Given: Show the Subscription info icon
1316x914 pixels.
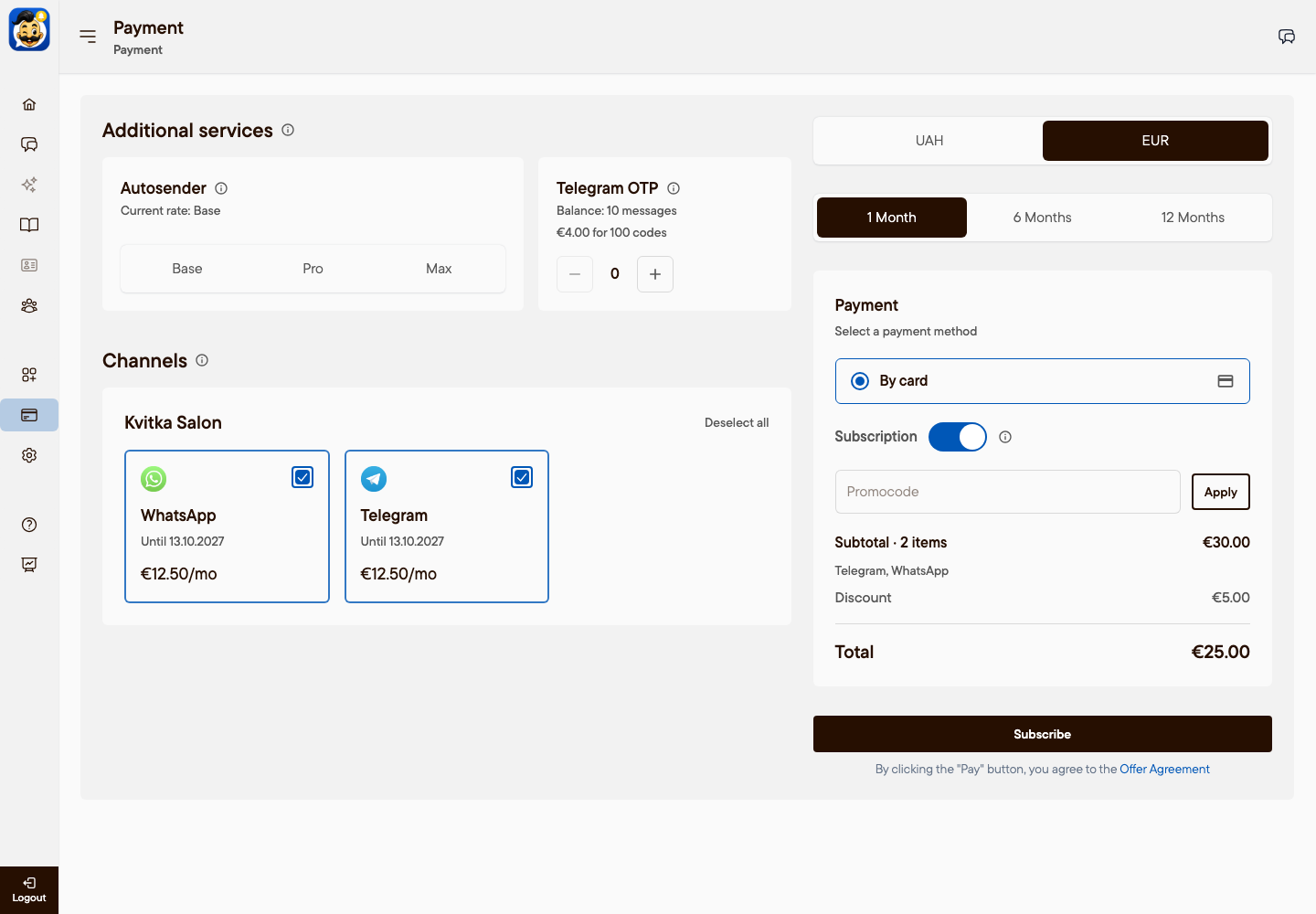Looking at the screenshot, I should [x=1005, y=437].
